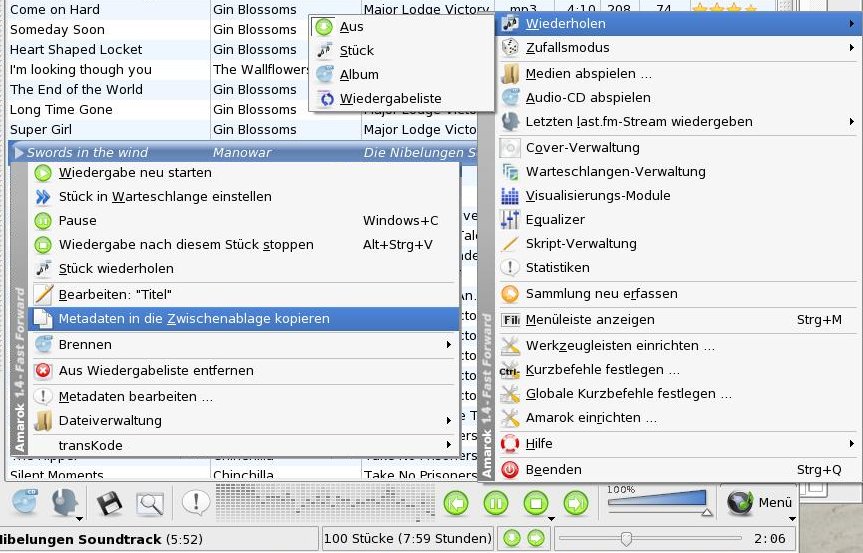This screenshot has height=553, width=863.
Task: Click the 2:06 elapsed time label
Action: point(769,539)
